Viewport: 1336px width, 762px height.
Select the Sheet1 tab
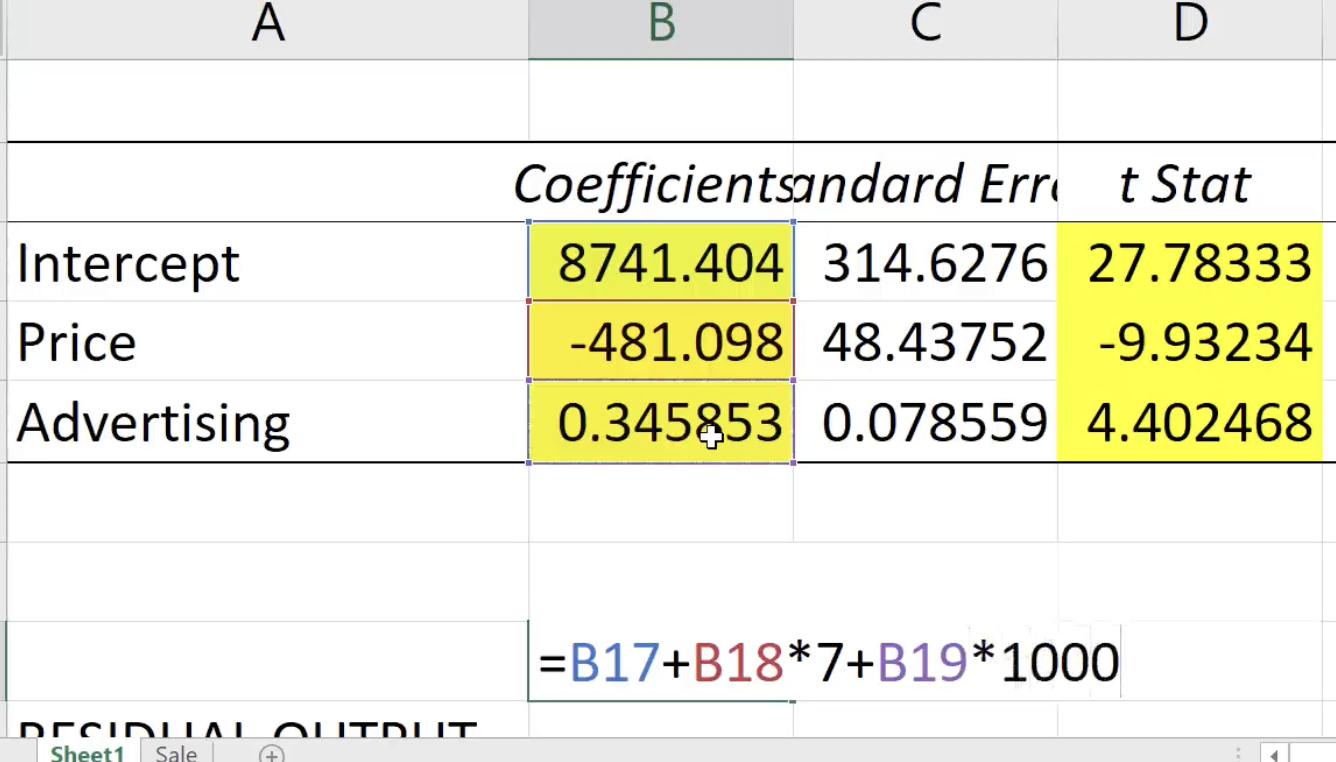88,754
